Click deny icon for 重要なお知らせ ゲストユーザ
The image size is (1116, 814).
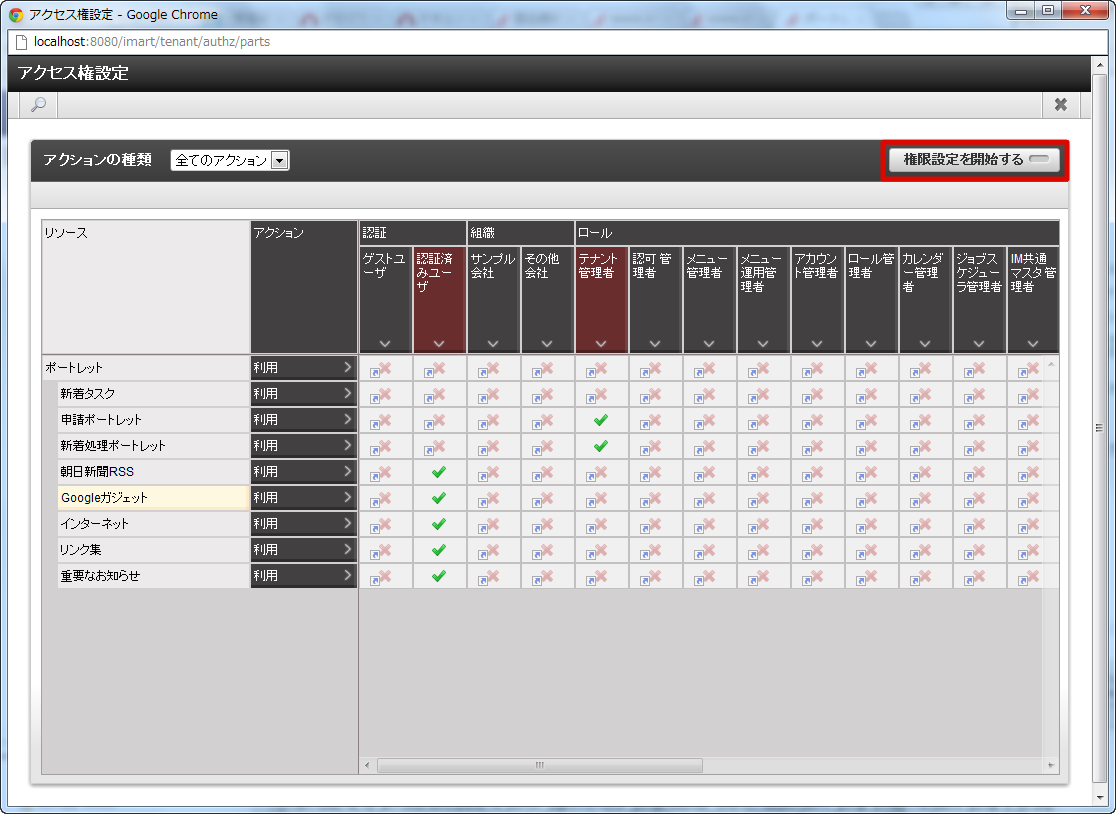coord(381,577)
